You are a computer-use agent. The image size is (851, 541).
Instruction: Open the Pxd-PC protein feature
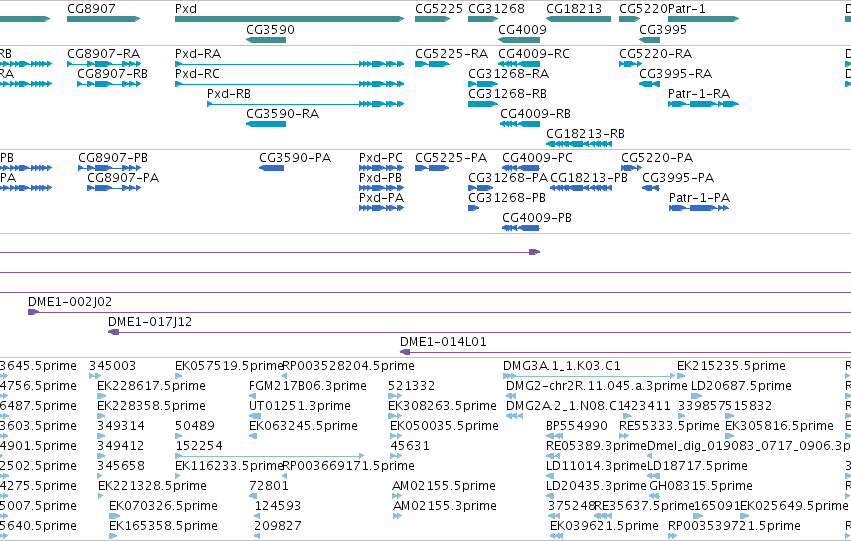coord(381,168)
